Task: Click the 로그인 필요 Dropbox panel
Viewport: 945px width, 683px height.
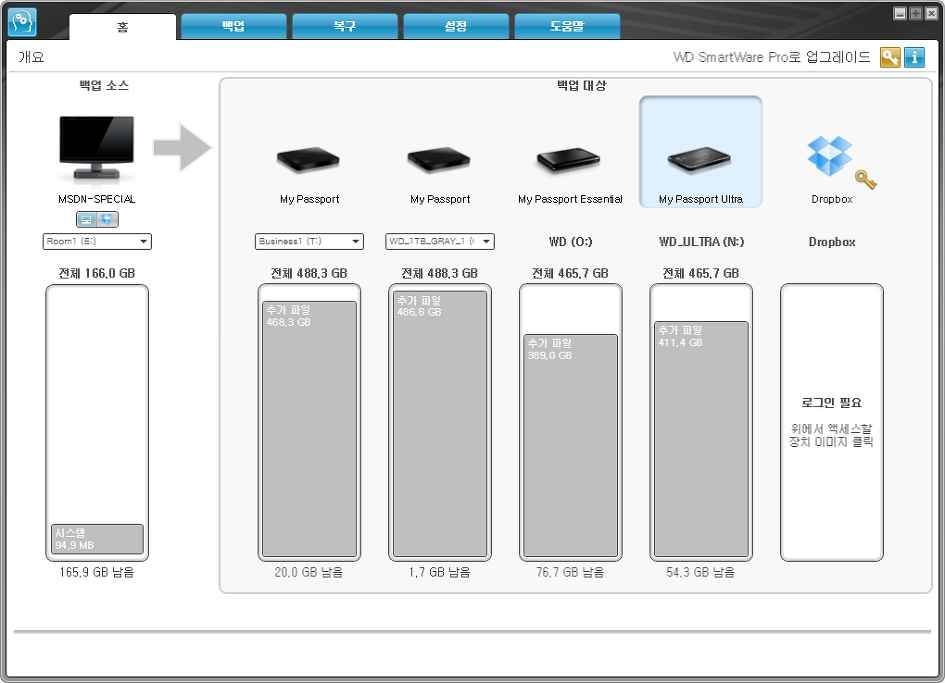Action: tap(832, 423)
